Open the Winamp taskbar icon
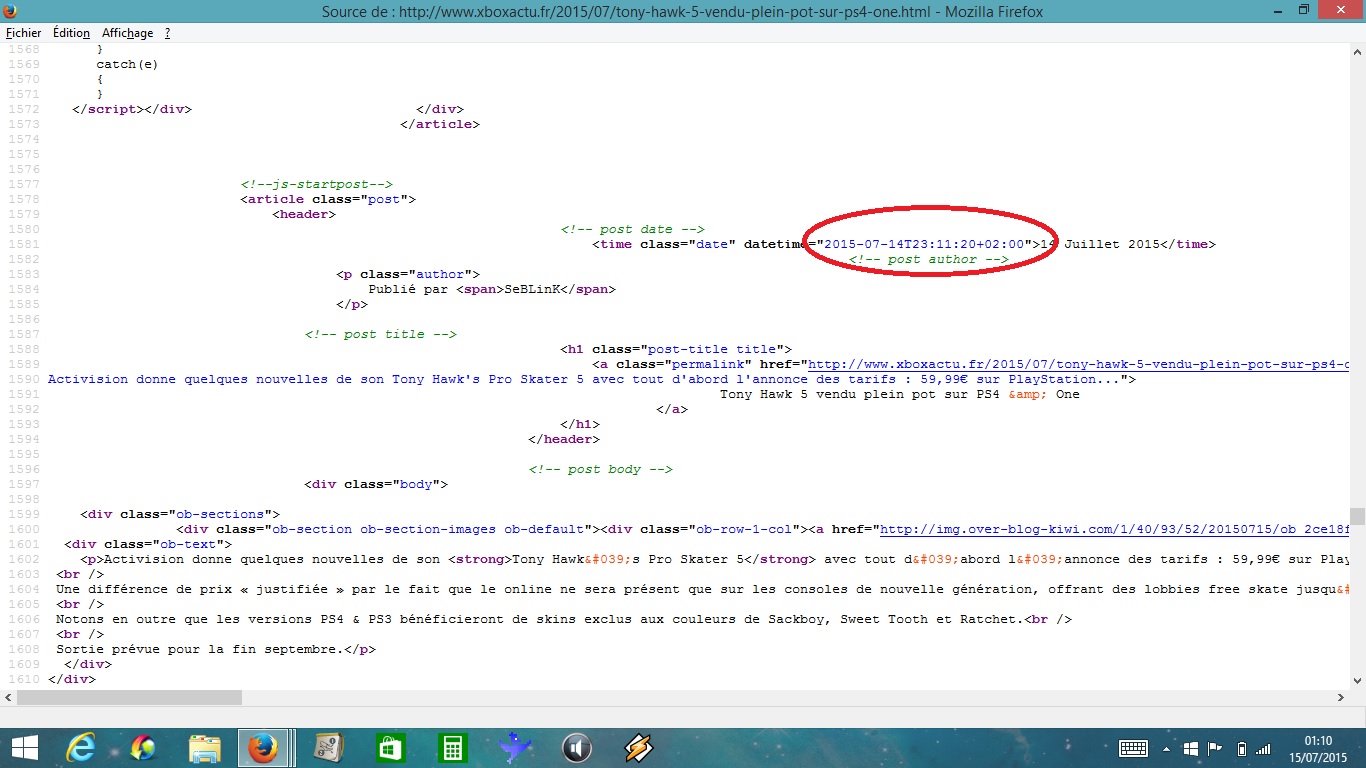The height and width of the screenshot is (768, 1366). (638, 748)
